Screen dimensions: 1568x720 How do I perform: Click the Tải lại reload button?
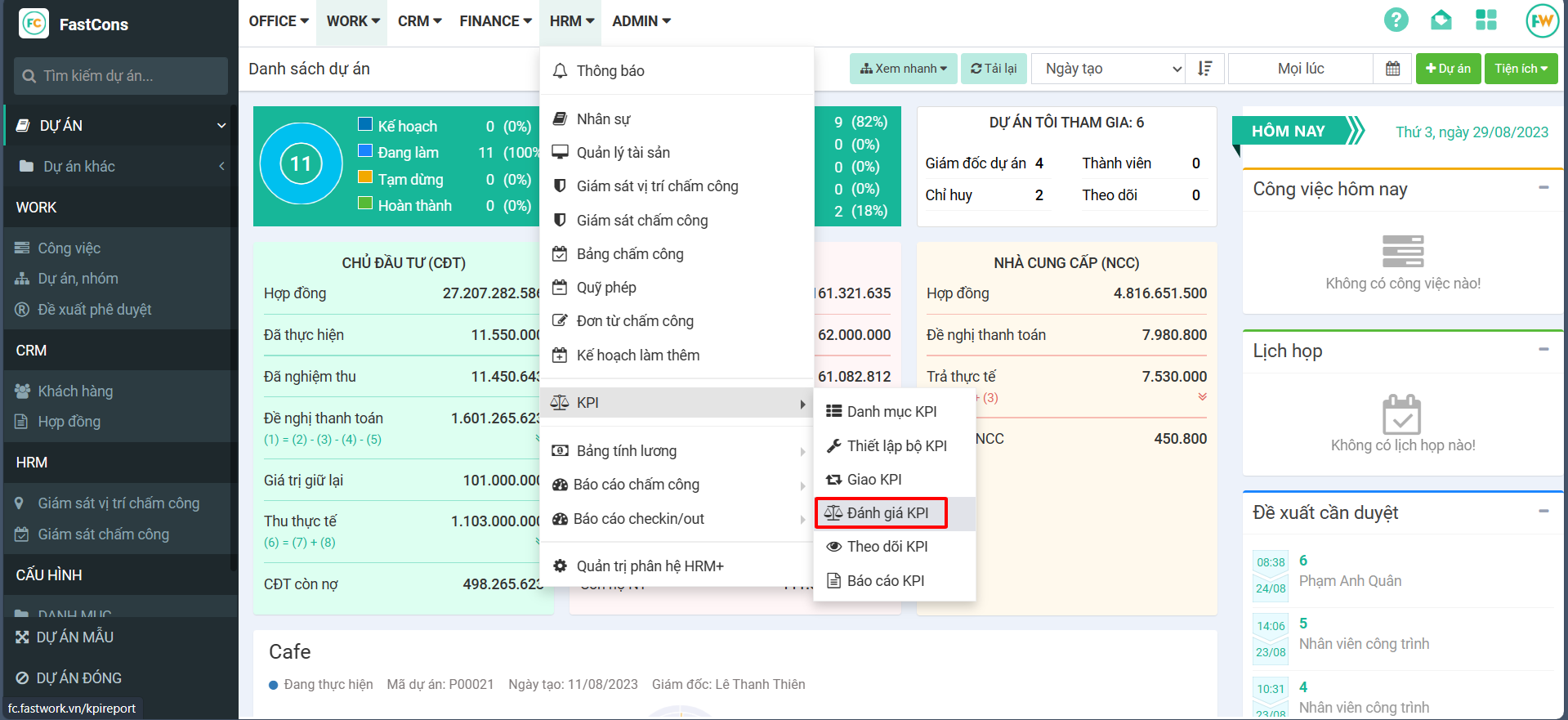(994, 69)
